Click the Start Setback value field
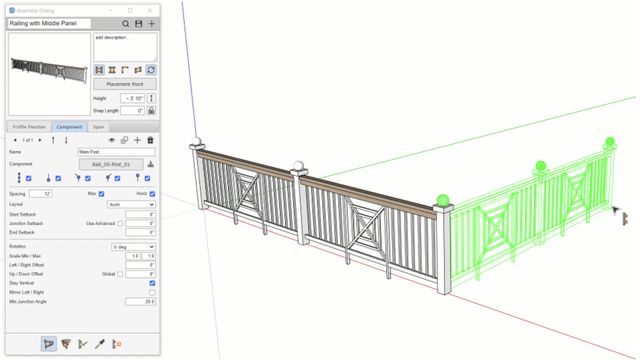 [140, 214]
